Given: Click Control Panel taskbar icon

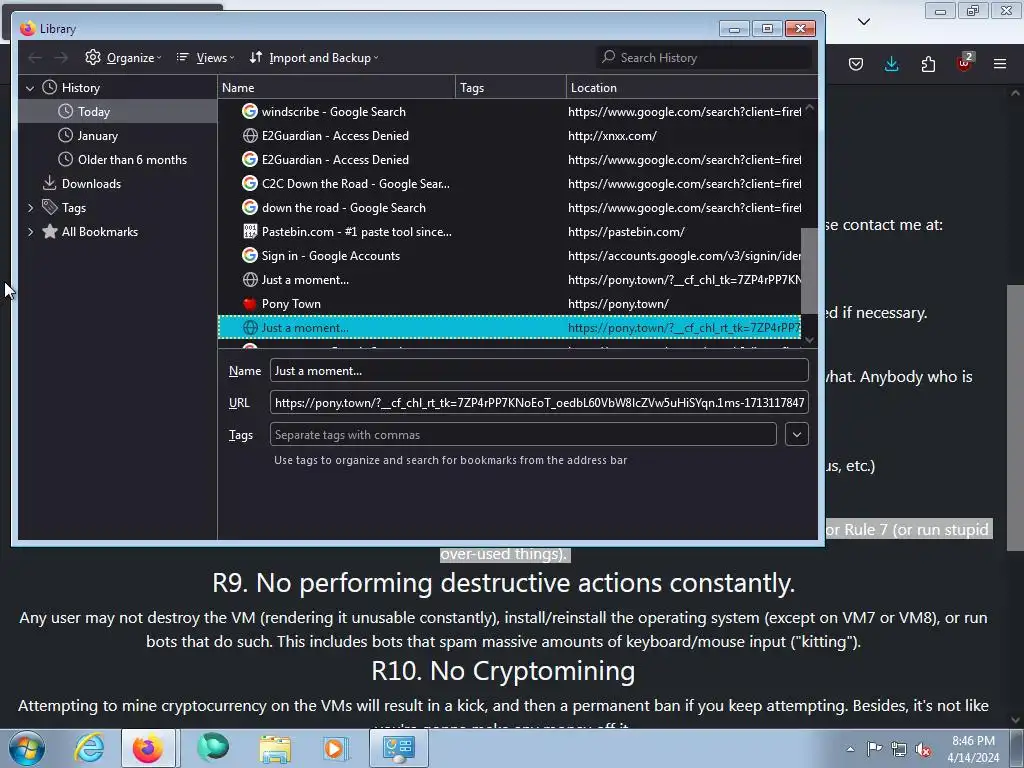Looking at the screenshot, I should 398,748.
